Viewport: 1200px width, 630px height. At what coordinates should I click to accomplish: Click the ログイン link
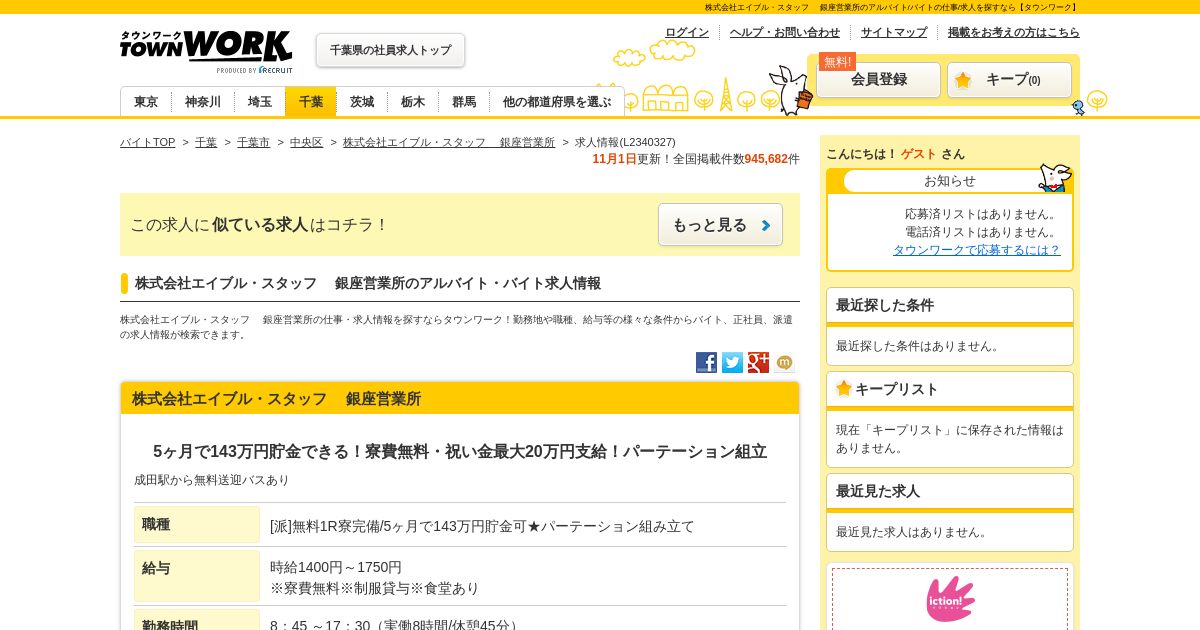pos(687,32)
